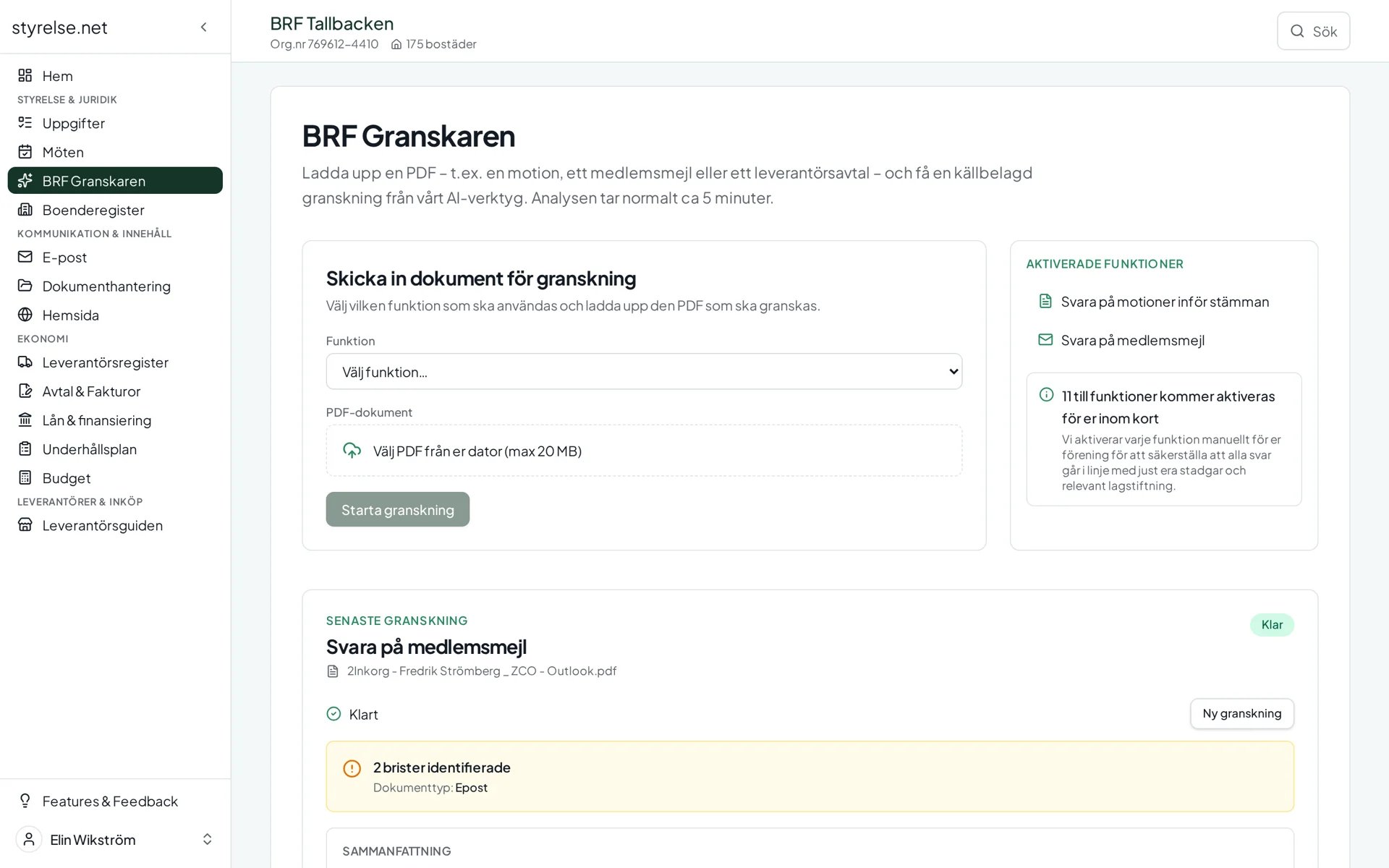Click Svara på motioner inför stämman
This screenshot has height=868, width=1389.
tap(1165, 302)
